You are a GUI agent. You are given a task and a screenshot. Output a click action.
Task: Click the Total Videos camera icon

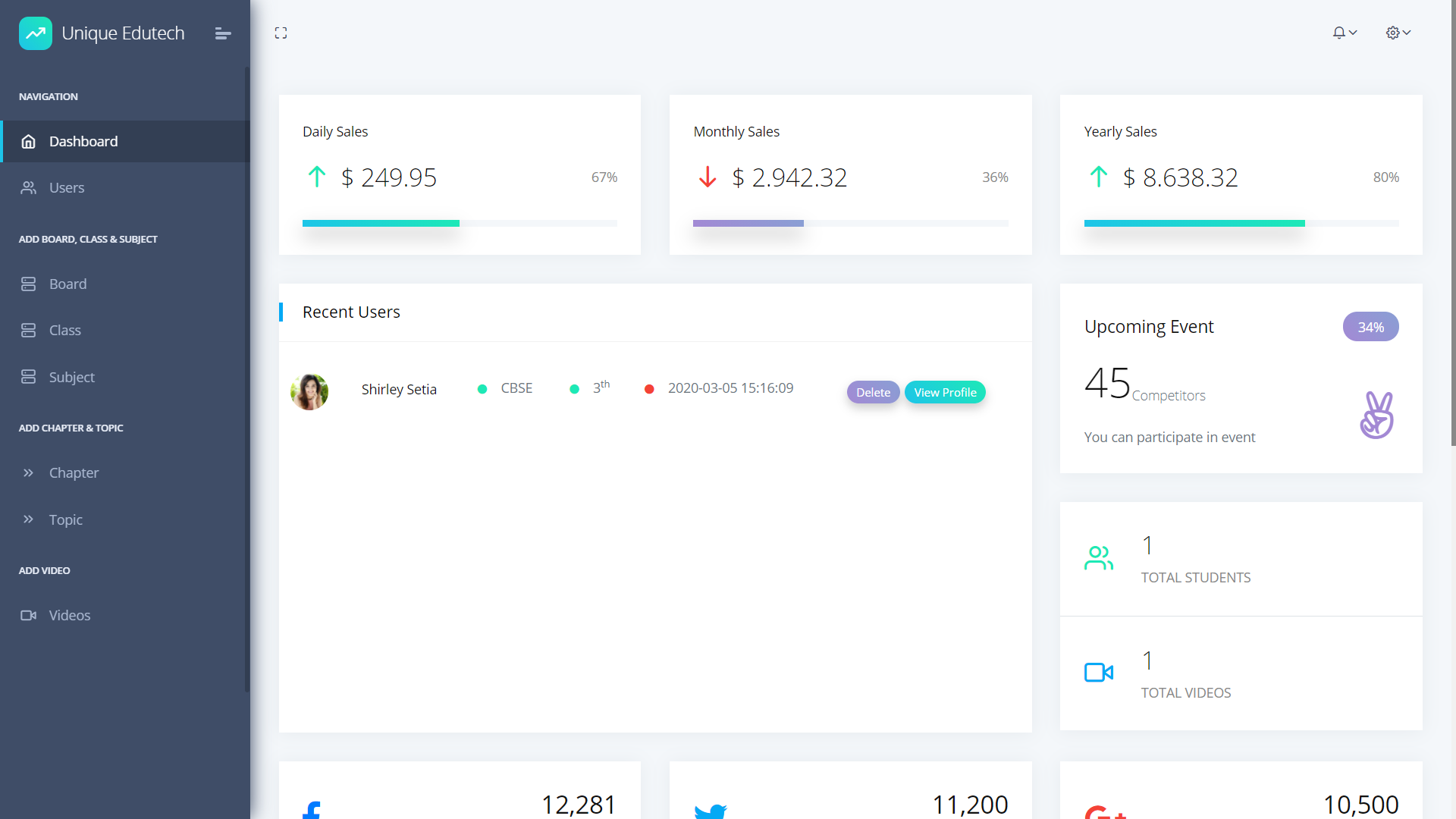click(1098, 673)
